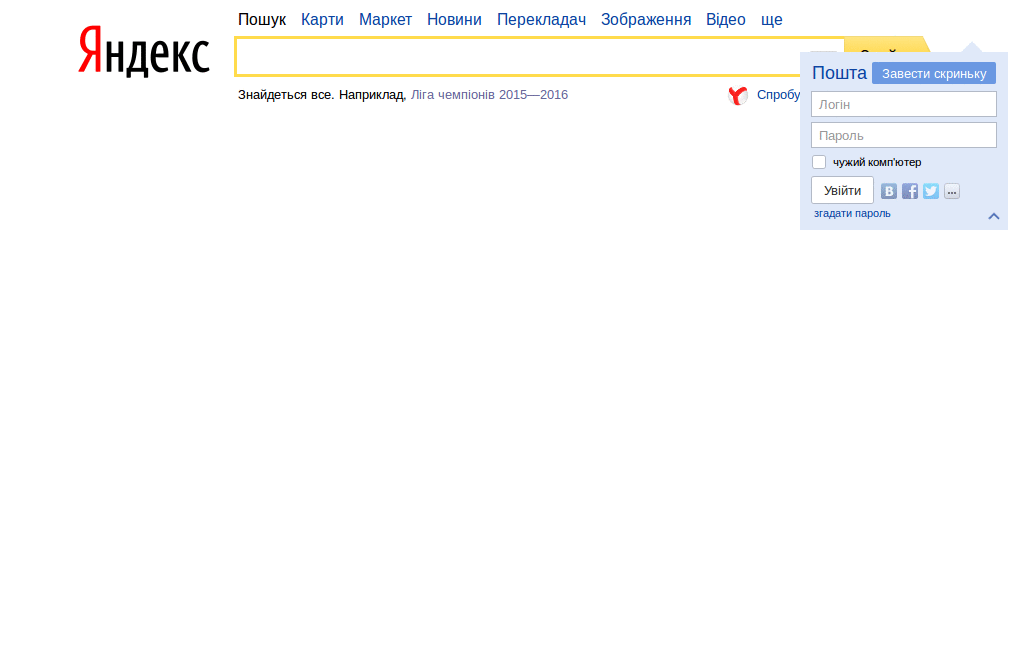This screenshot has width=1024, height=645.
Task: Open the 'ще' services menu
Action: [771, 20]
